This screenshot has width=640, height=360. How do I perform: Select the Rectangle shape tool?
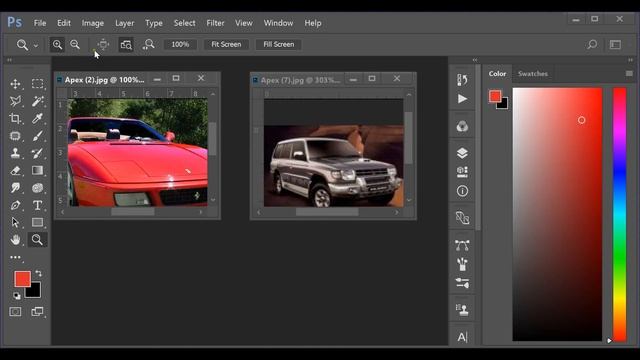(x=38, y=222)
